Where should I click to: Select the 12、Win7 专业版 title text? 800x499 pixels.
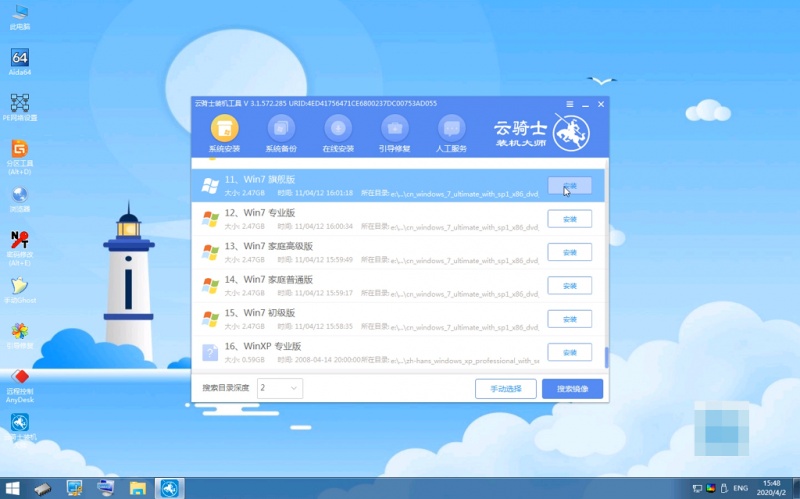(x=260, y=213)
